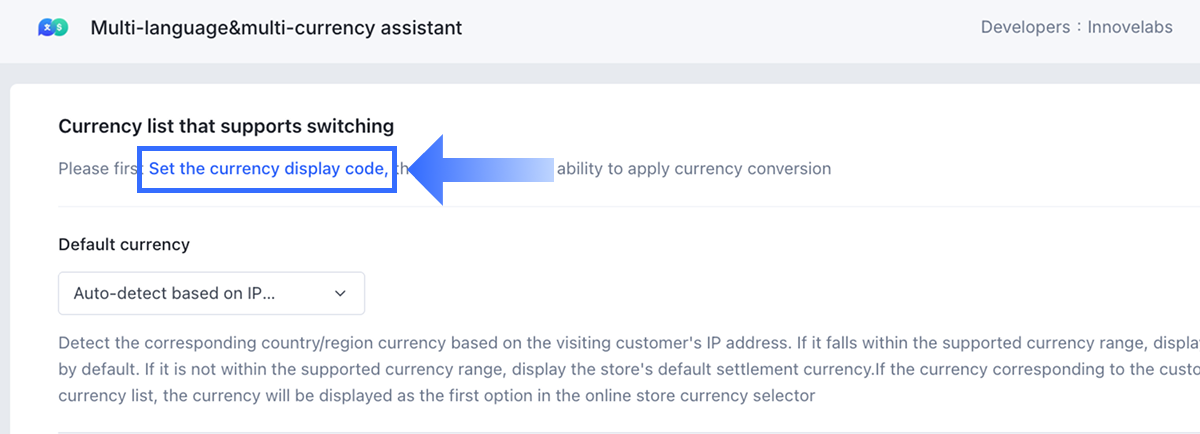Open "Set the currency display code" link
This screenshot has height=434, width=1200.
point(267,169)
